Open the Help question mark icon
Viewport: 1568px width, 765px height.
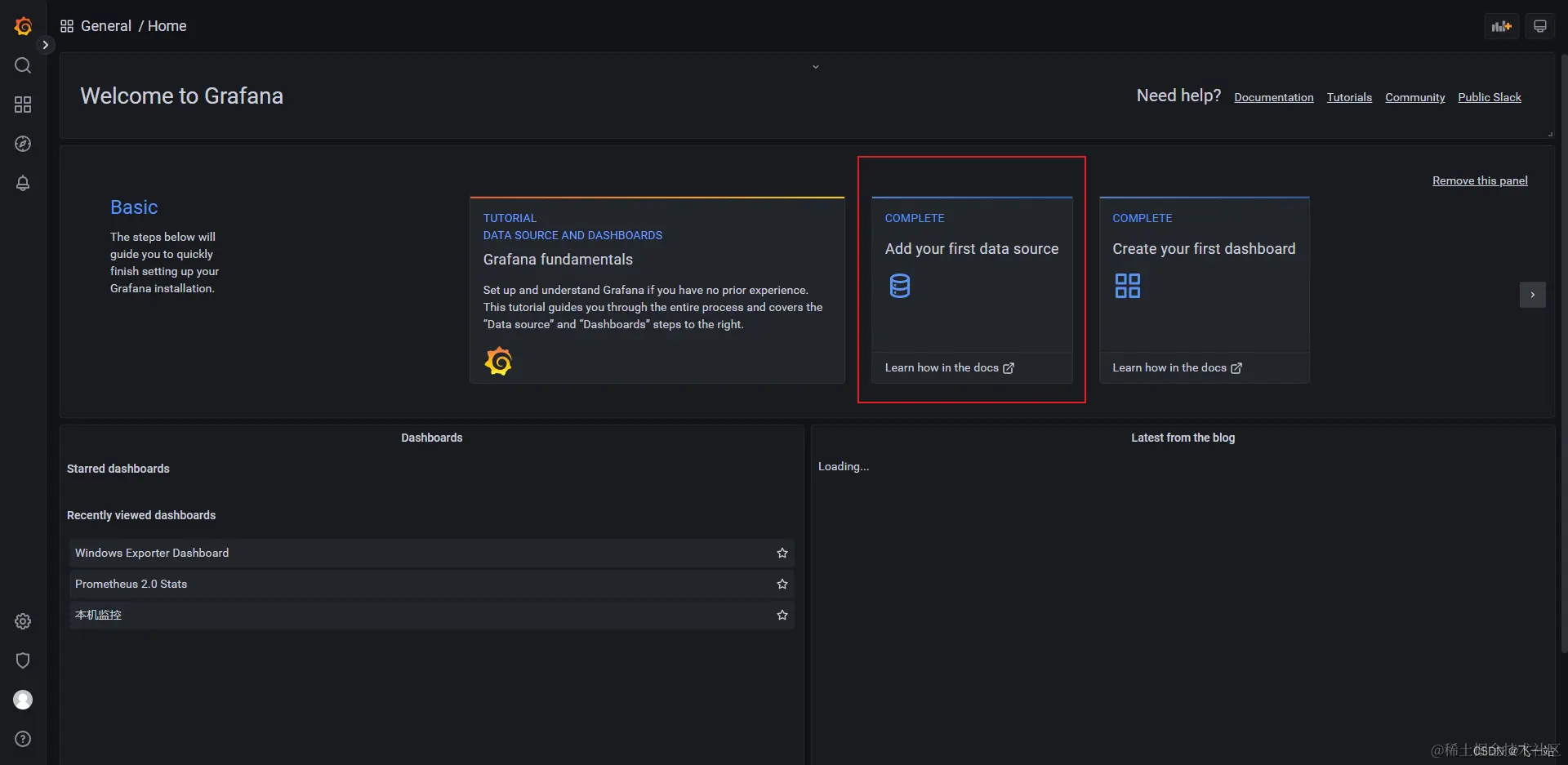[x=23, y=739]
